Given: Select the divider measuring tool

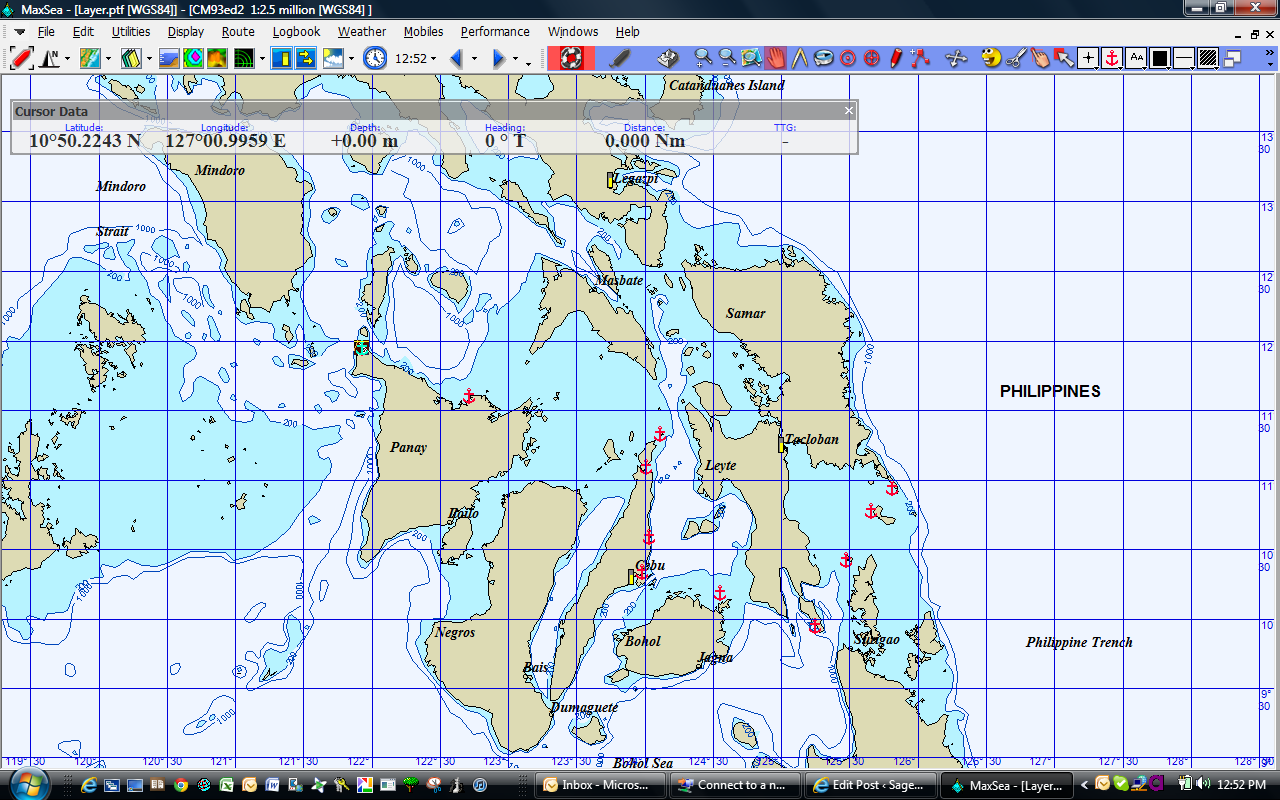Looking at the screenshot, I should pos(800,58).
